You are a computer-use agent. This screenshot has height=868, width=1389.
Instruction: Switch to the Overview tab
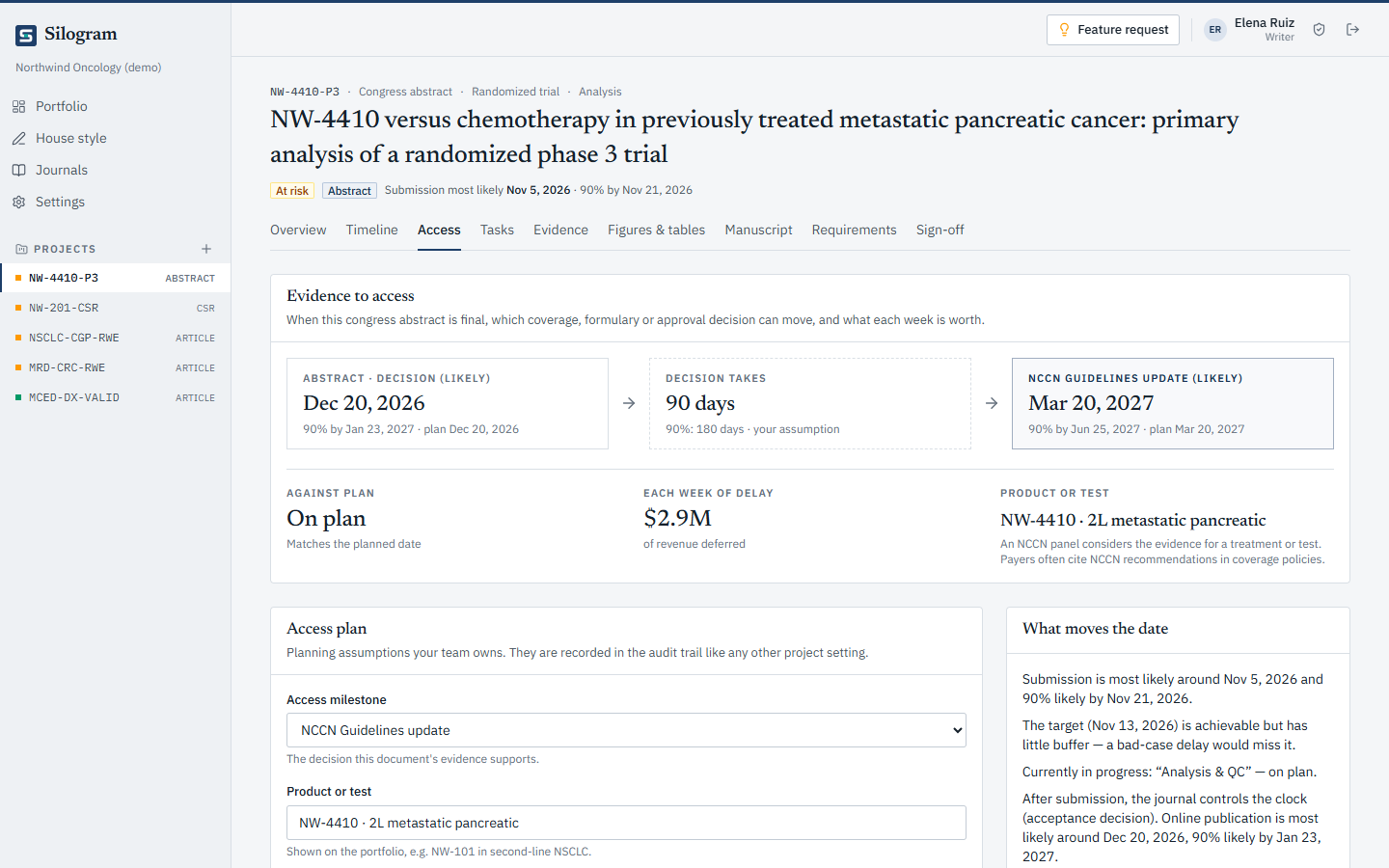(298, 230)
